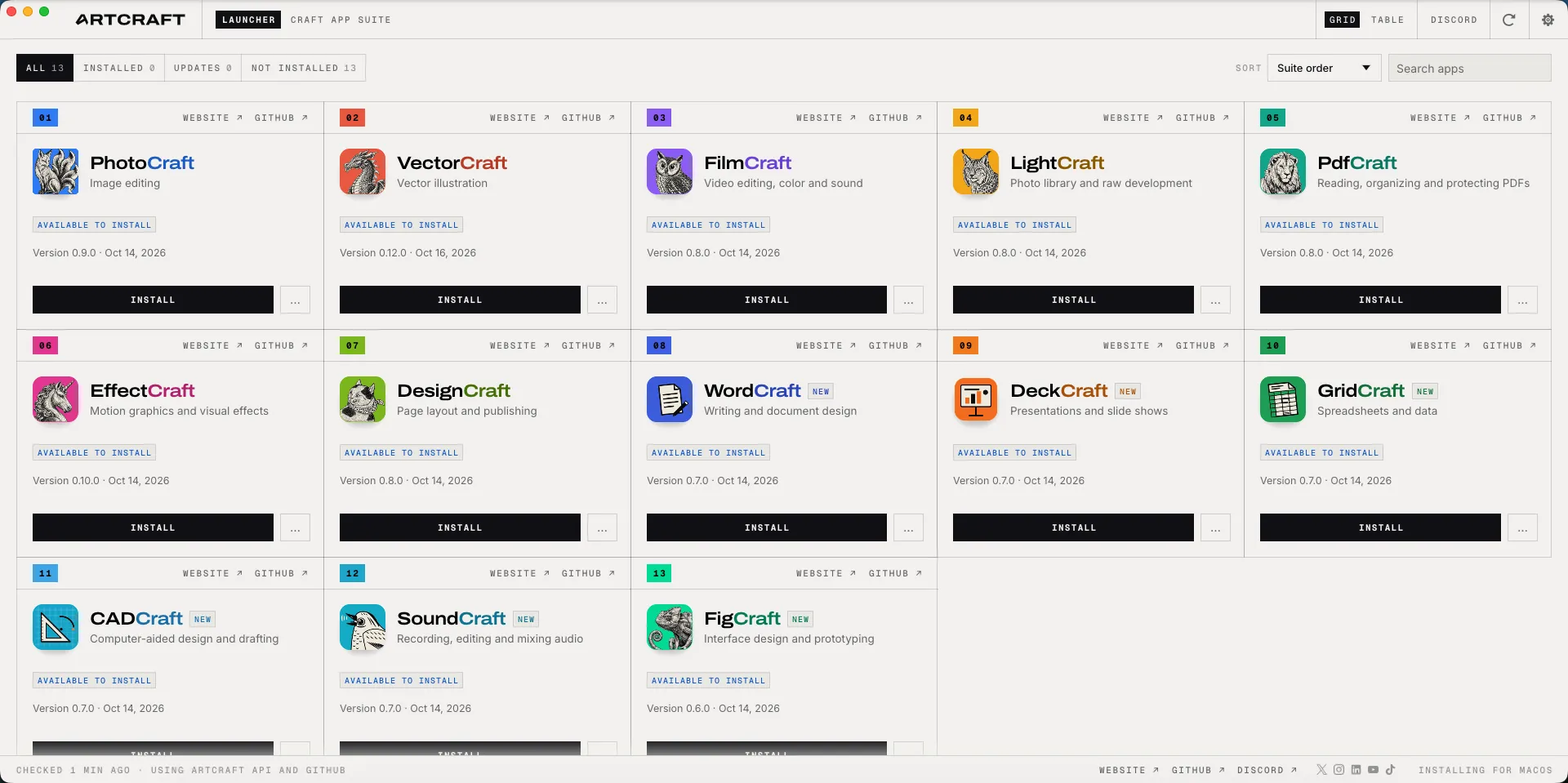Click the CADCraft drafting icon
This screenshot has height=783, width=1568.
(x=56, y=627)
